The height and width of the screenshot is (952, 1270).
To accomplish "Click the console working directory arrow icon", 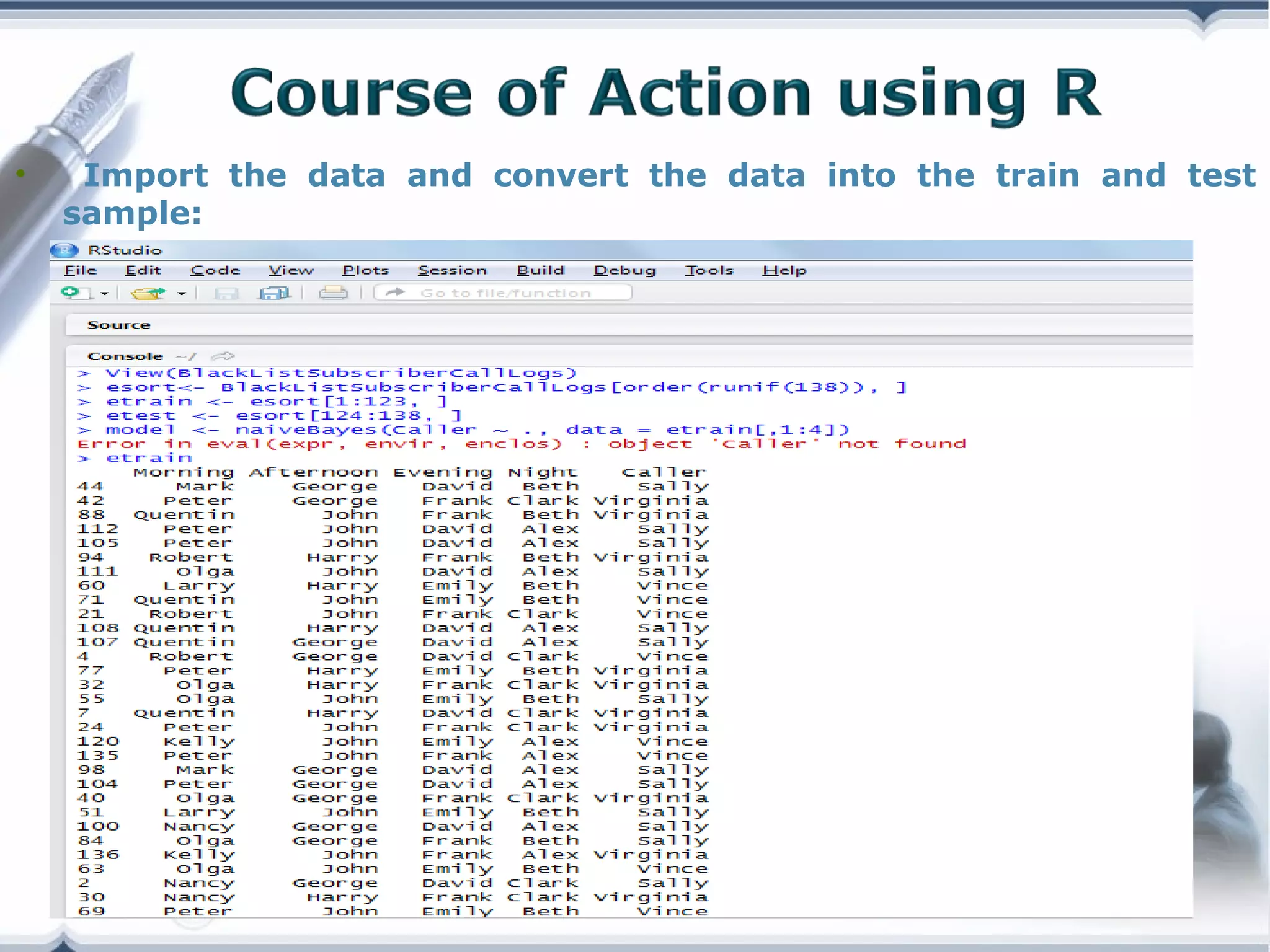I will (x=223, y=356).
